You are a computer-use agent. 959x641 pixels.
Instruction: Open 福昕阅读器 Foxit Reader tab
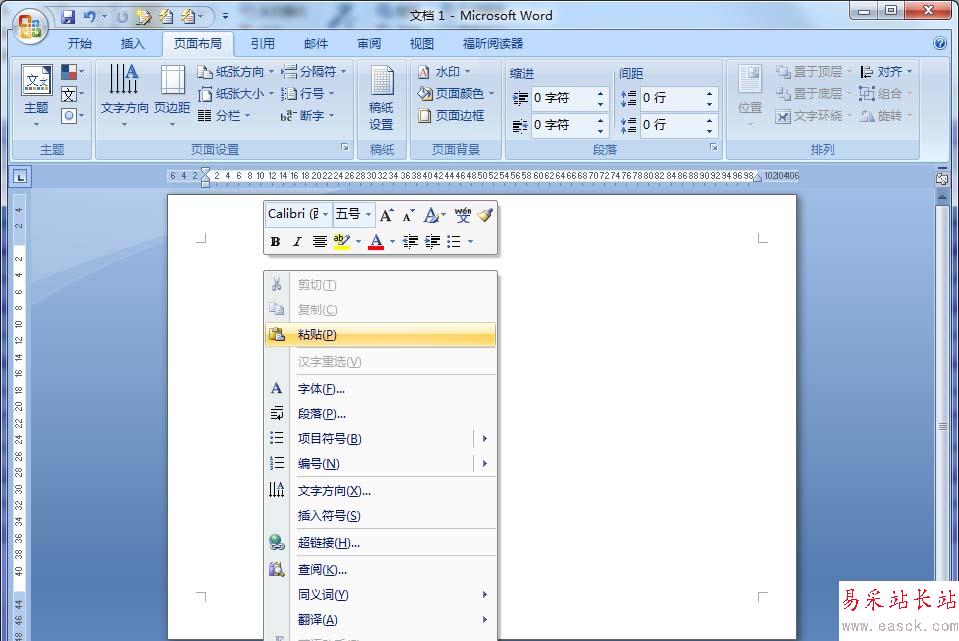493,43
